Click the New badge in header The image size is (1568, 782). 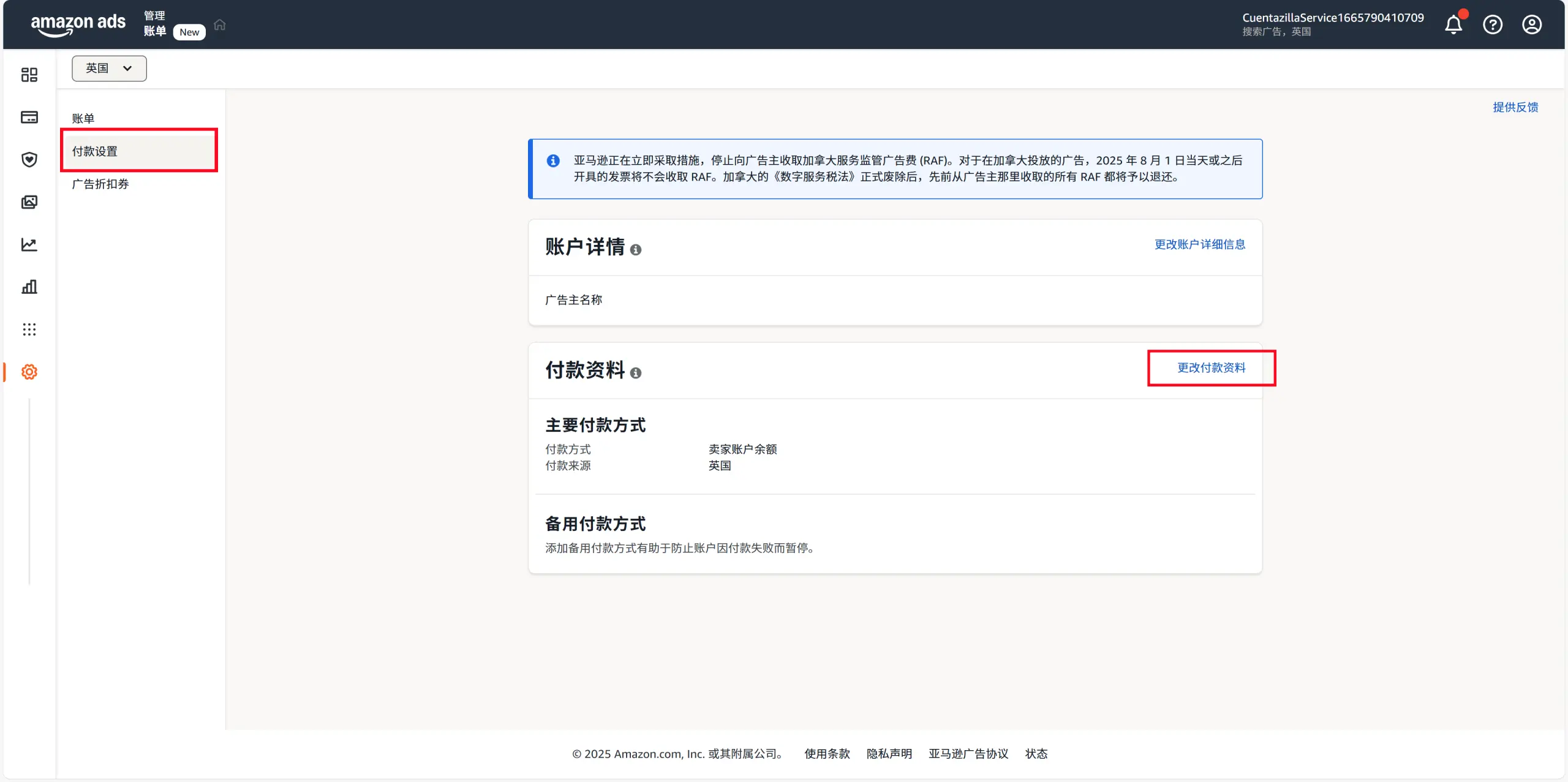(189, 32)
